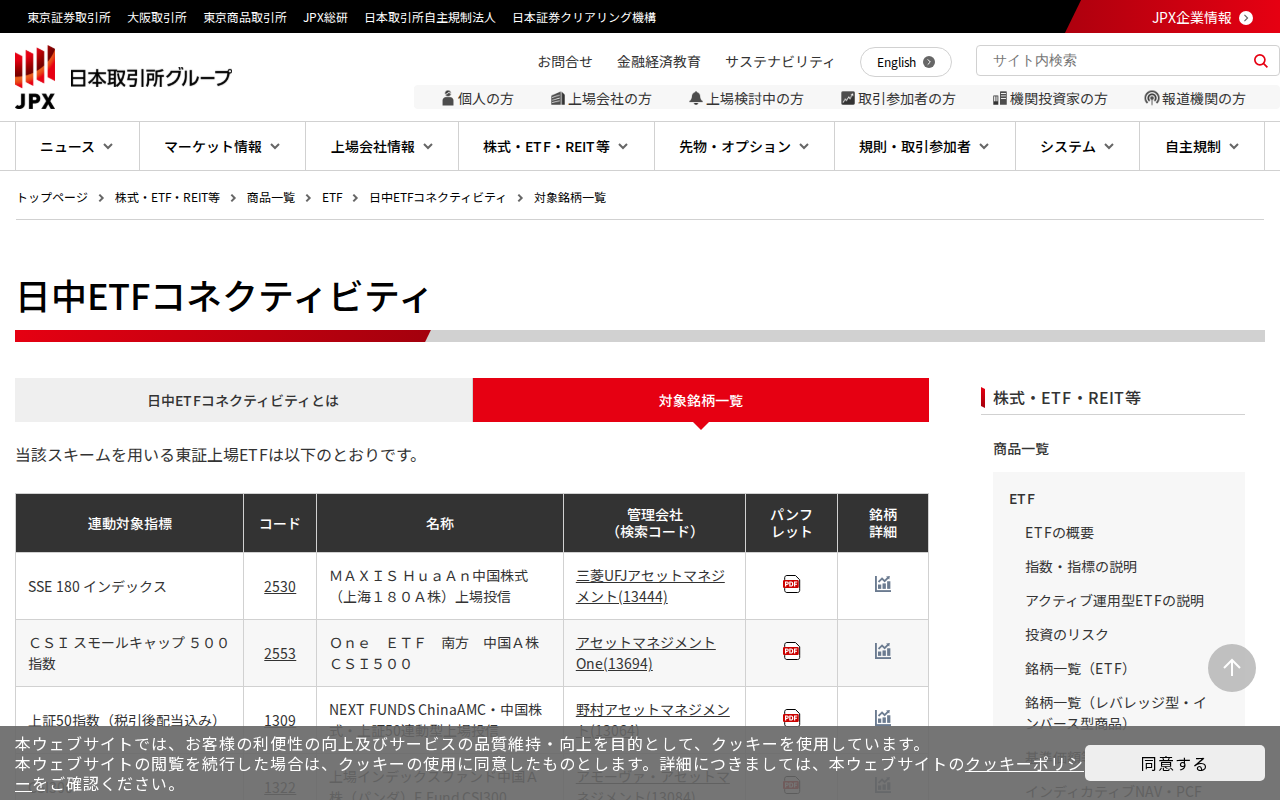Viewport: 1280px width, 800px height.
Task: Expand the 上場会社情報 menu
Action: click(382, 146)
